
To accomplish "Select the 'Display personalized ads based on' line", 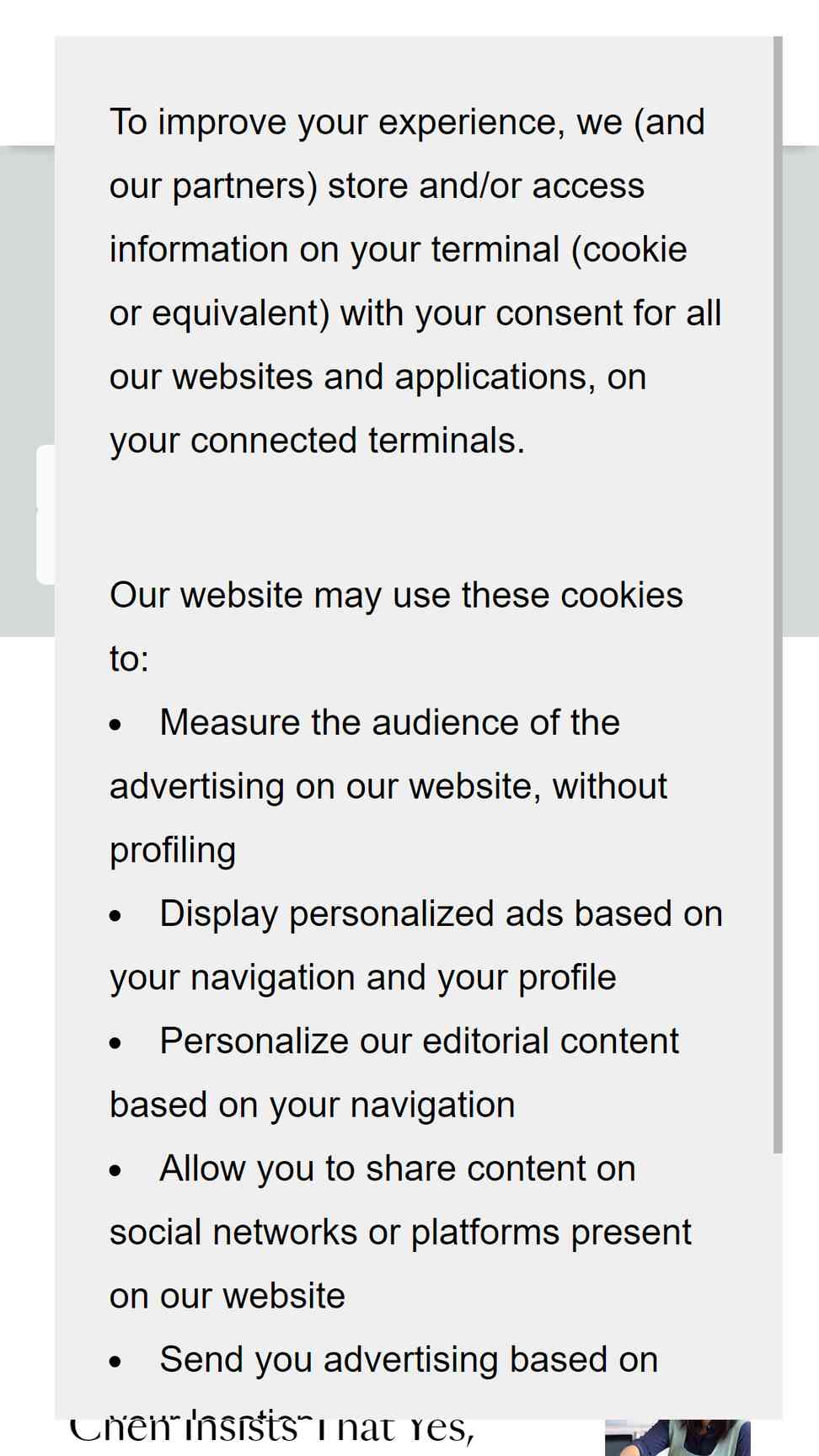I will pos(442,914).
